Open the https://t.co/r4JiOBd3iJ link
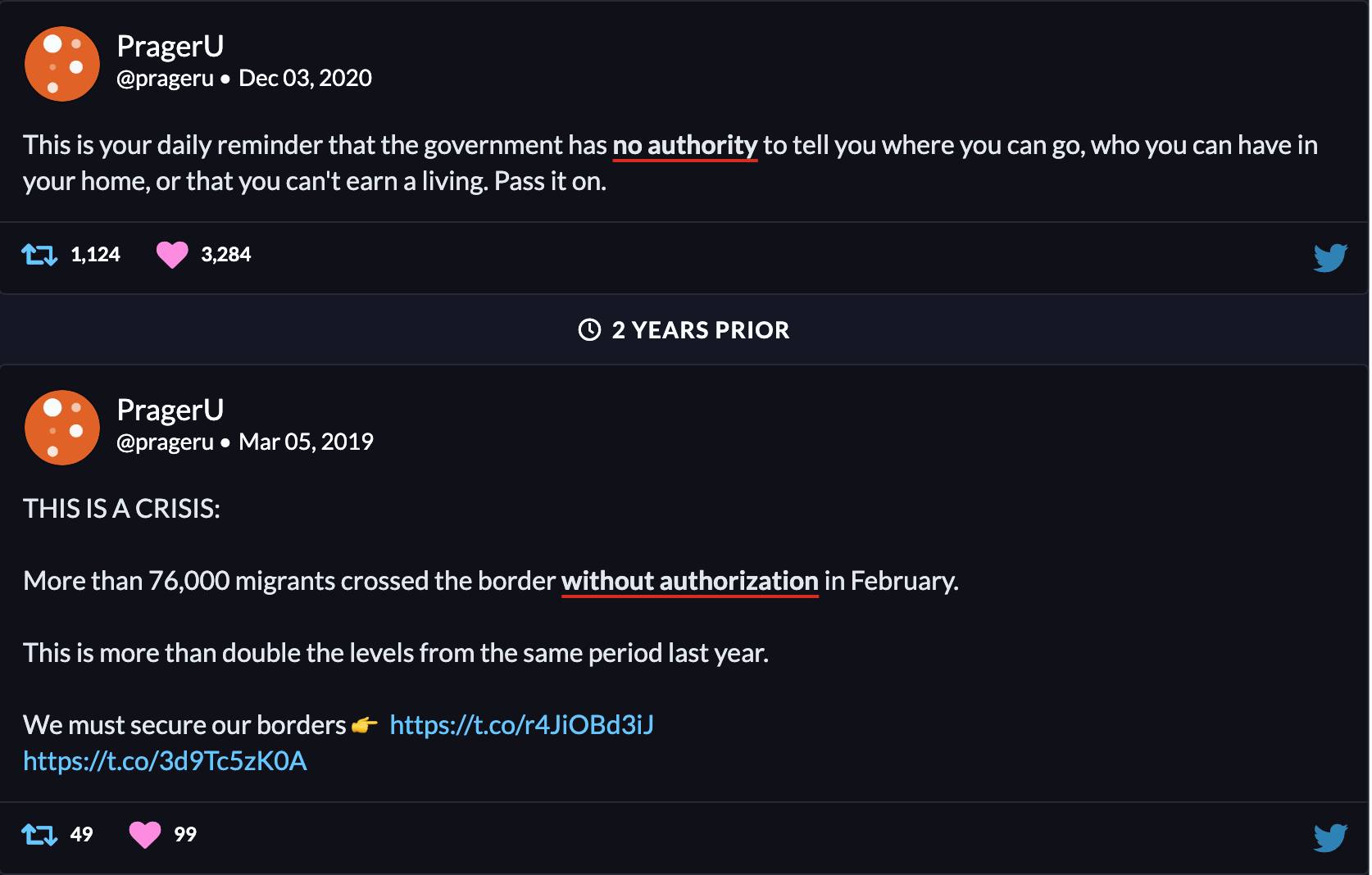This screenshot has height=875, width=1372. (521, 725)
